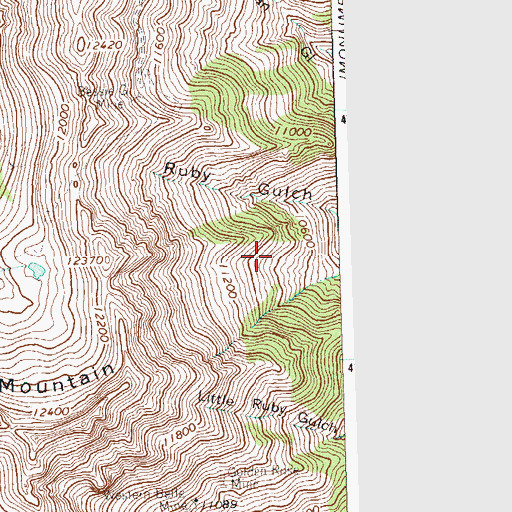Image resolution: width=512 pixels, height=512 pixels.
Task: Click the 'Mountain' place name label
Action: (57, 379)
